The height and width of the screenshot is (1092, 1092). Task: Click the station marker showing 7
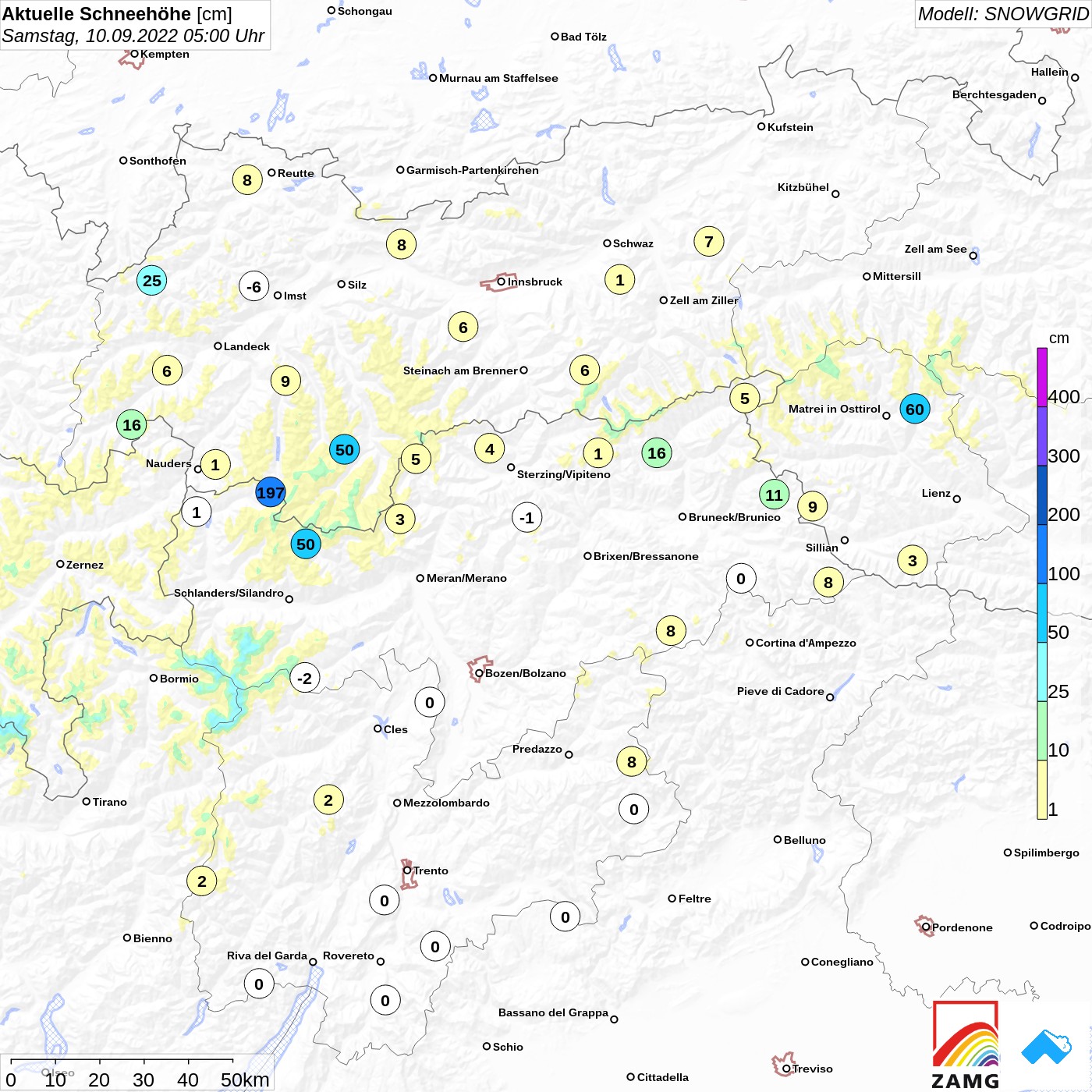click(x=709, y=242)
